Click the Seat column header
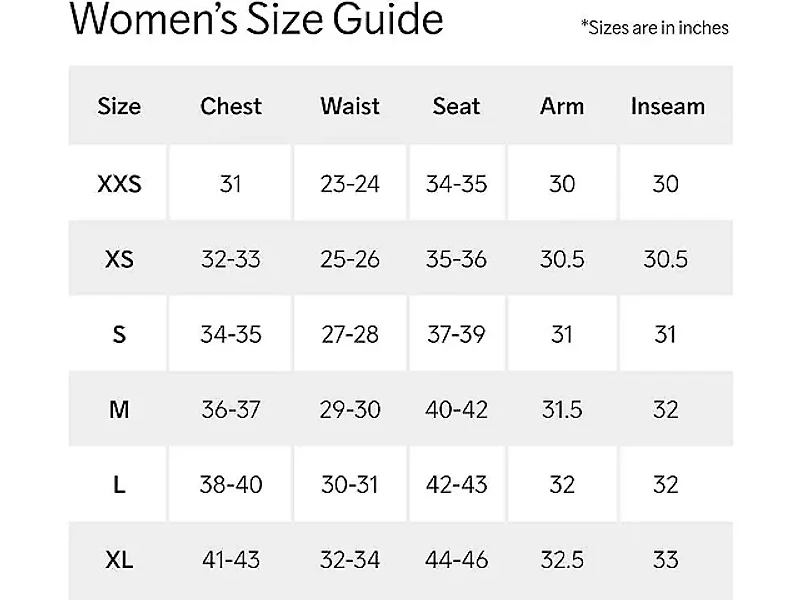The width and height of the screenshot is (800, 600). (456, 106)
